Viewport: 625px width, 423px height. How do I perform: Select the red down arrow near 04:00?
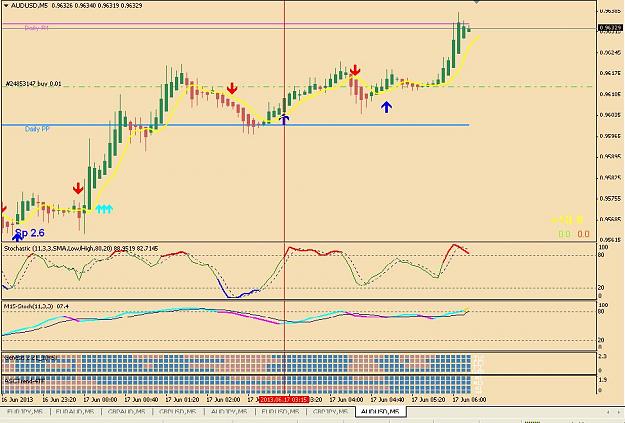coord(355,70)
